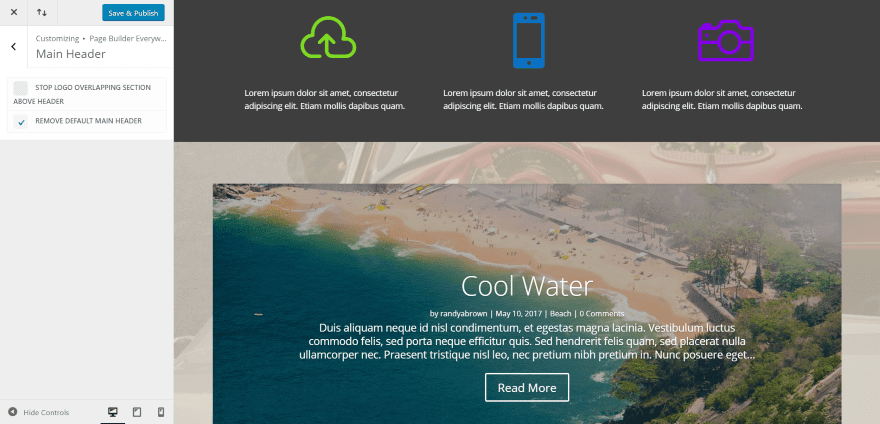Click the Hide Controls text label

[x=46, y=412]
